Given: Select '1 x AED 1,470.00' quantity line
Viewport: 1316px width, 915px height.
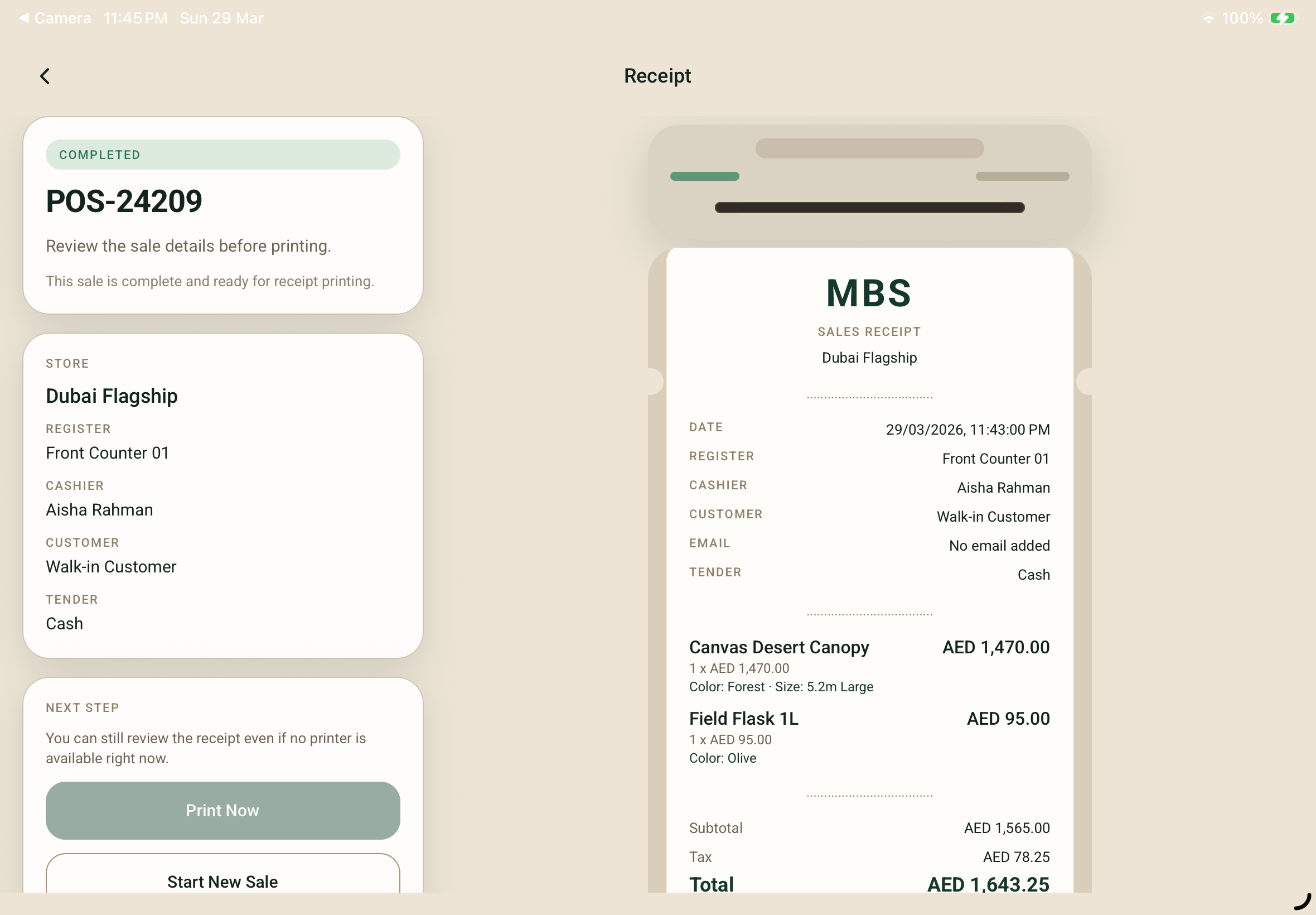Looking at the screenshot, I should tap(739, 668).
